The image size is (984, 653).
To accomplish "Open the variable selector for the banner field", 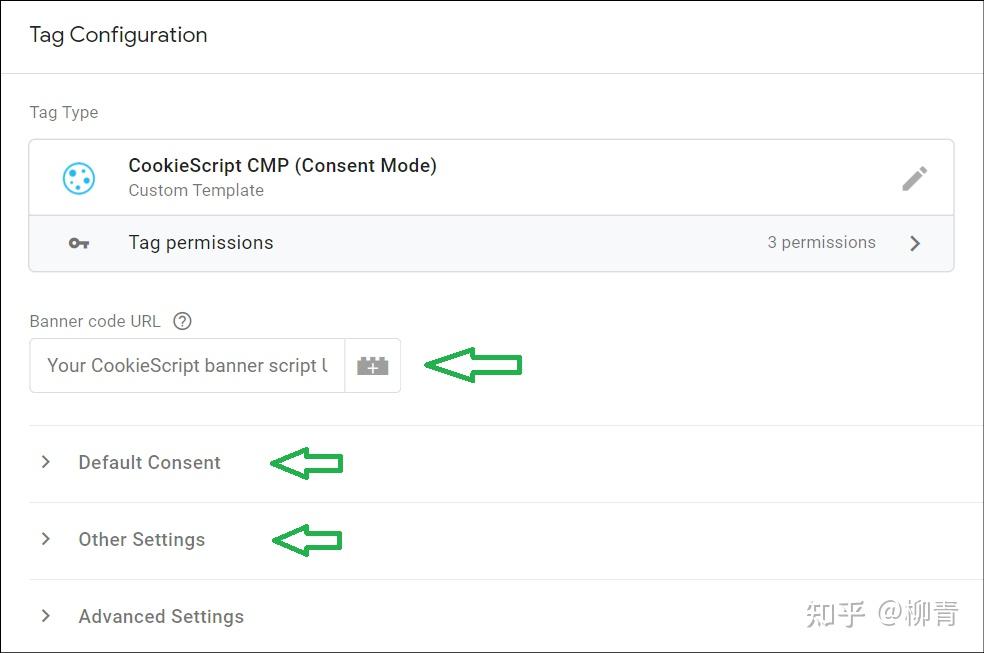I will (x=372, y=365).
